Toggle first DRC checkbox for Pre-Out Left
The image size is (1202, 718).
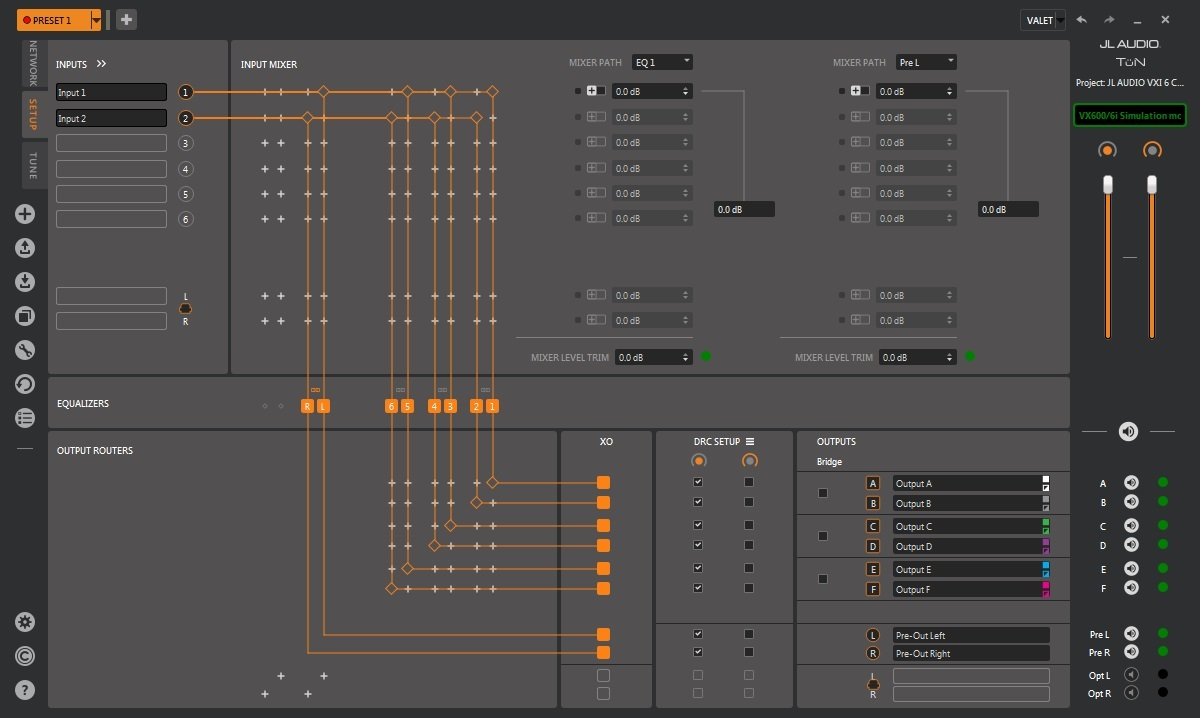click(x=698, y=634)
